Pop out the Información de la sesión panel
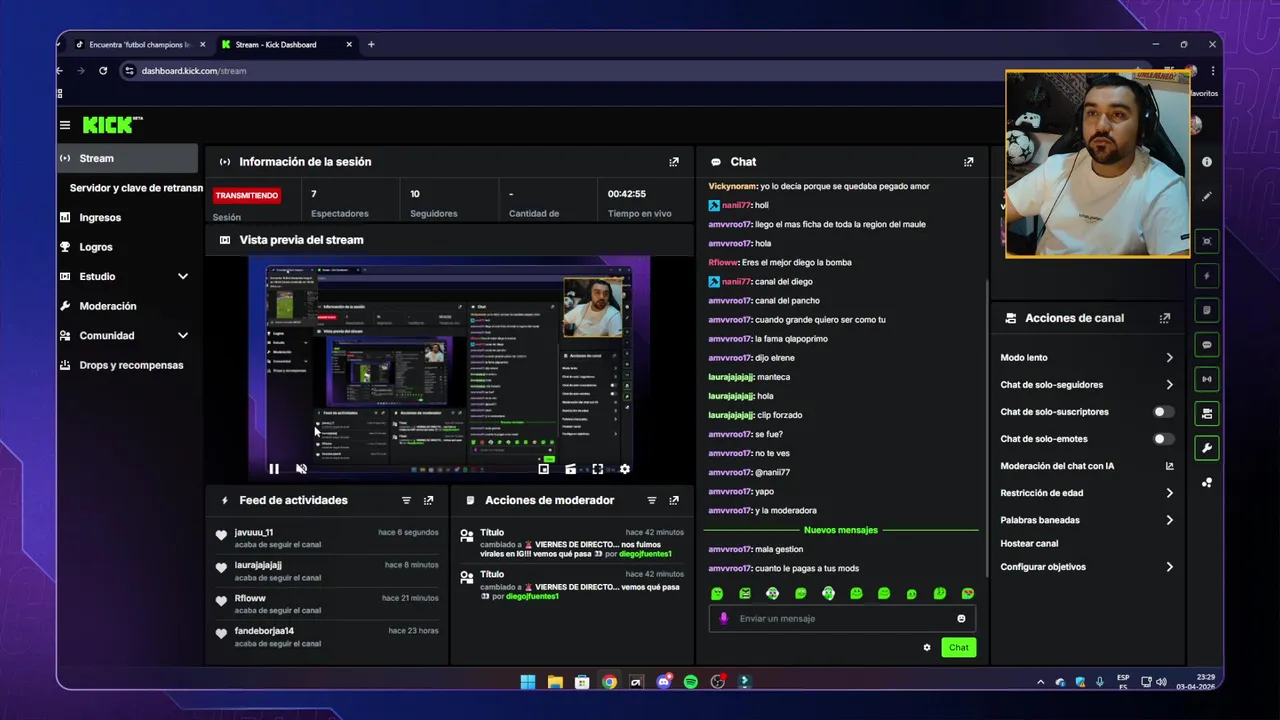 coord(674,162)
